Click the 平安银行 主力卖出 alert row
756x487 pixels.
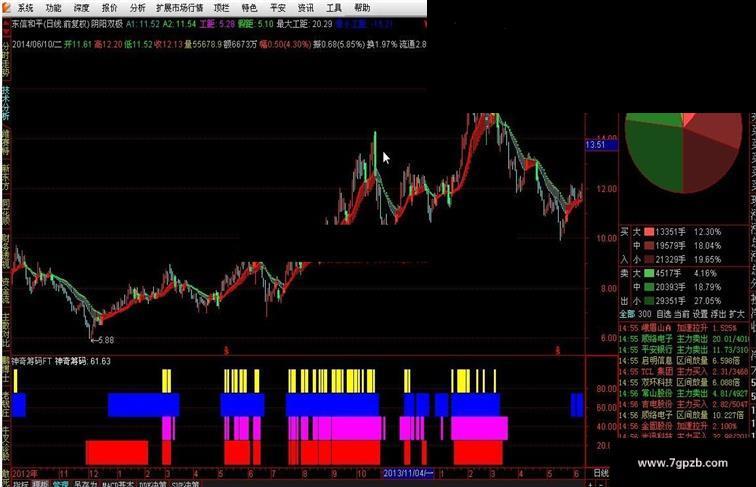(684, 350)
